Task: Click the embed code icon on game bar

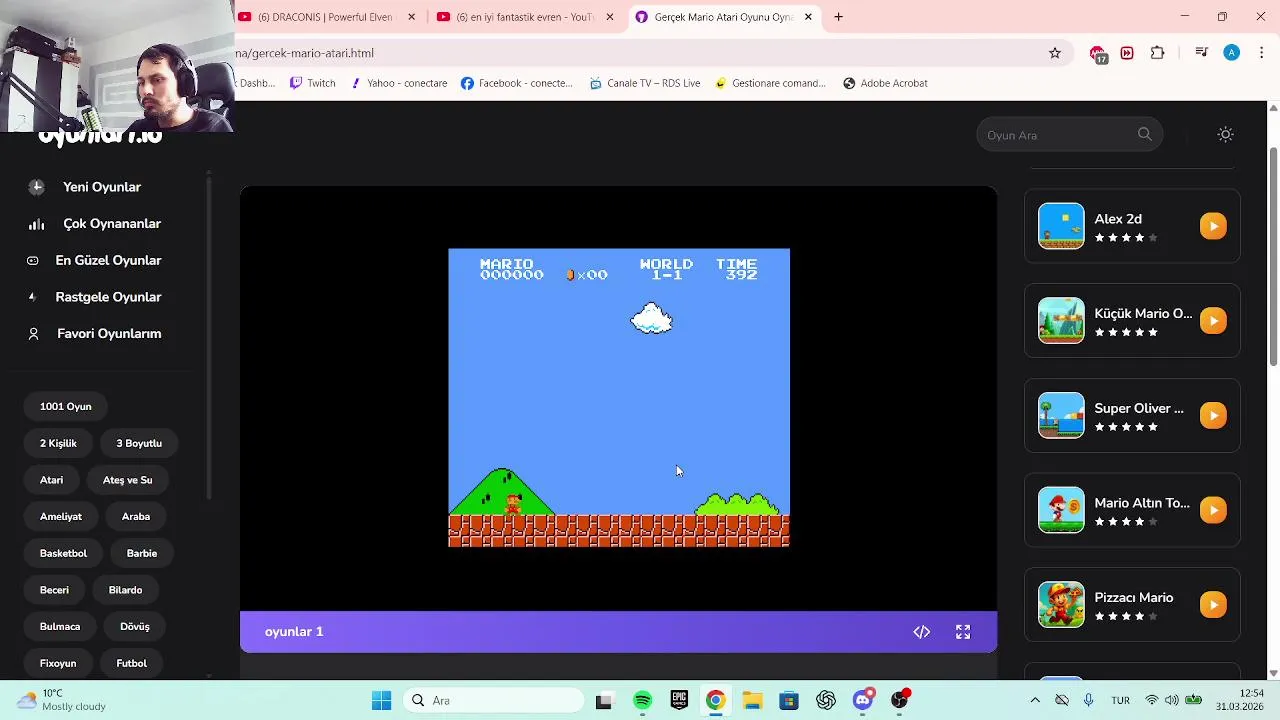Action: [x=922, y=632]
